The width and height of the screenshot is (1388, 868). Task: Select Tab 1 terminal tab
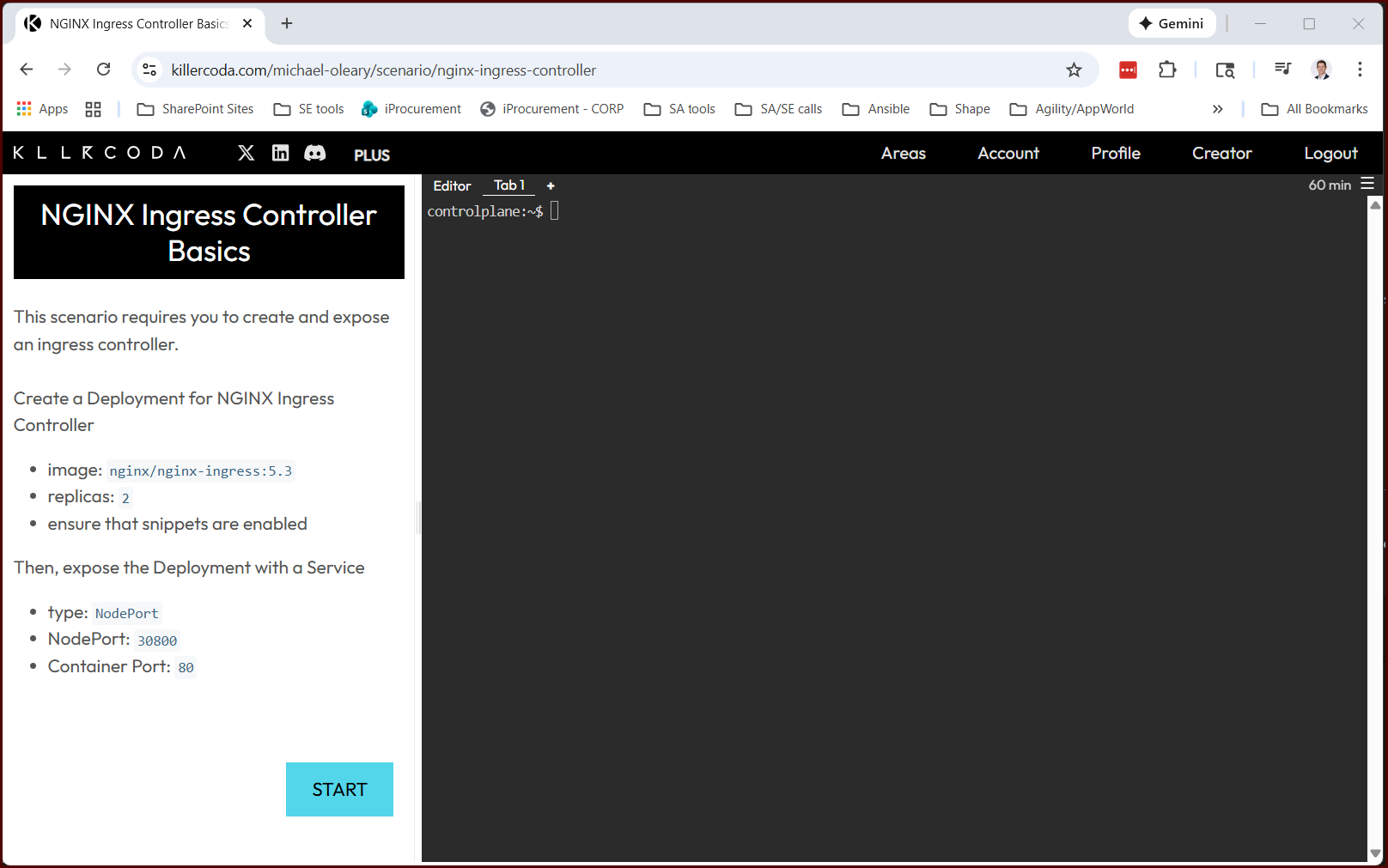tap(508, 185)
